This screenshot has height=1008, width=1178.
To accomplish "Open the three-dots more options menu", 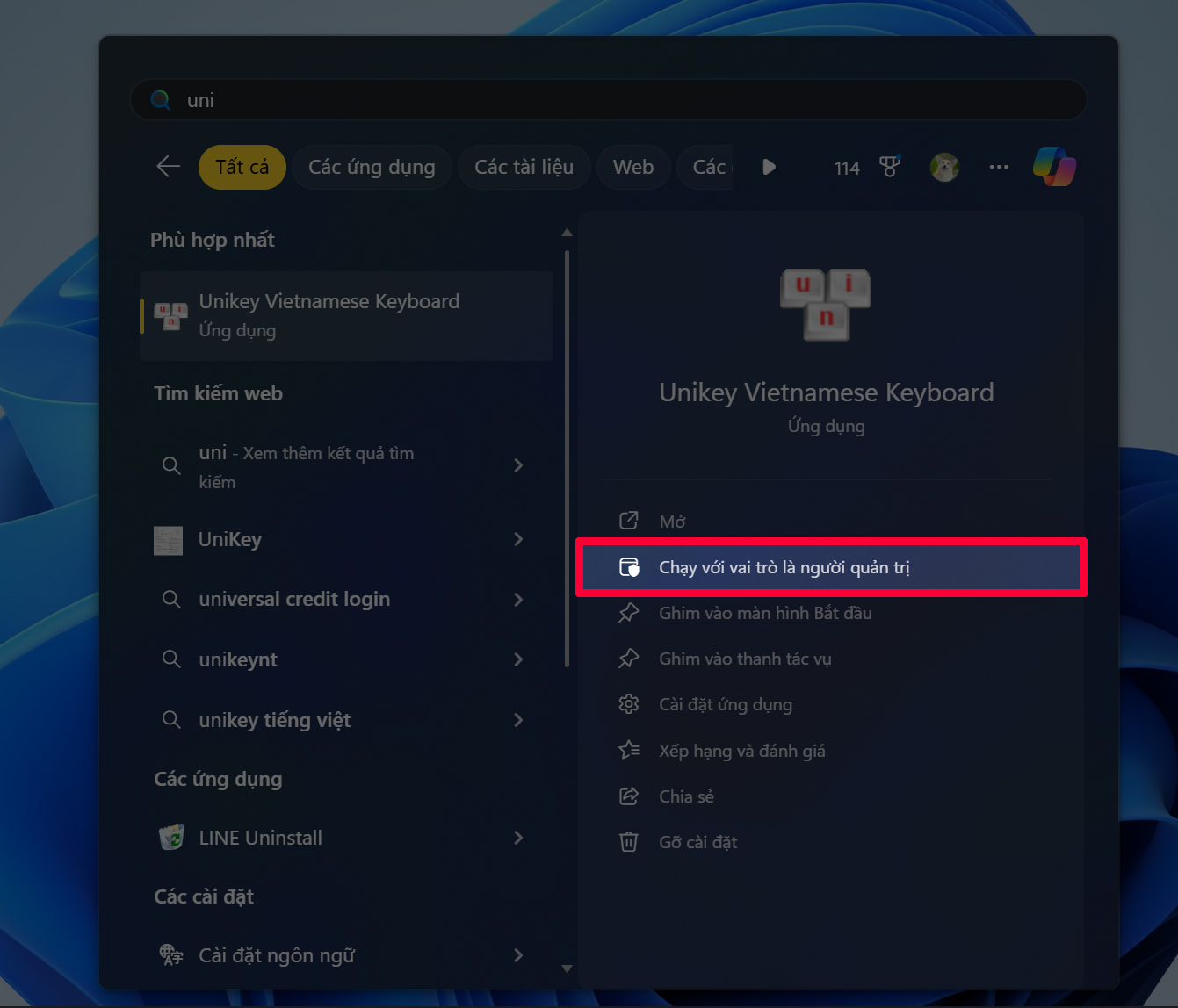I will 999,167.
